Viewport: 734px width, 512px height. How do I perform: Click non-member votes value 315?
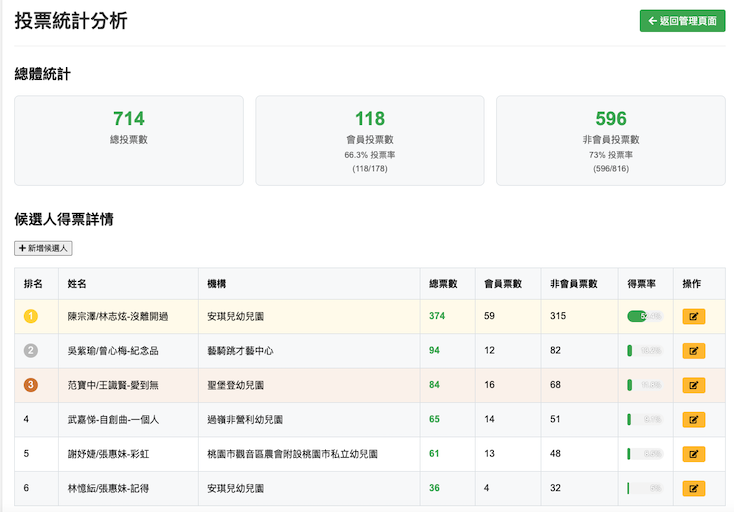coord(558,316)
